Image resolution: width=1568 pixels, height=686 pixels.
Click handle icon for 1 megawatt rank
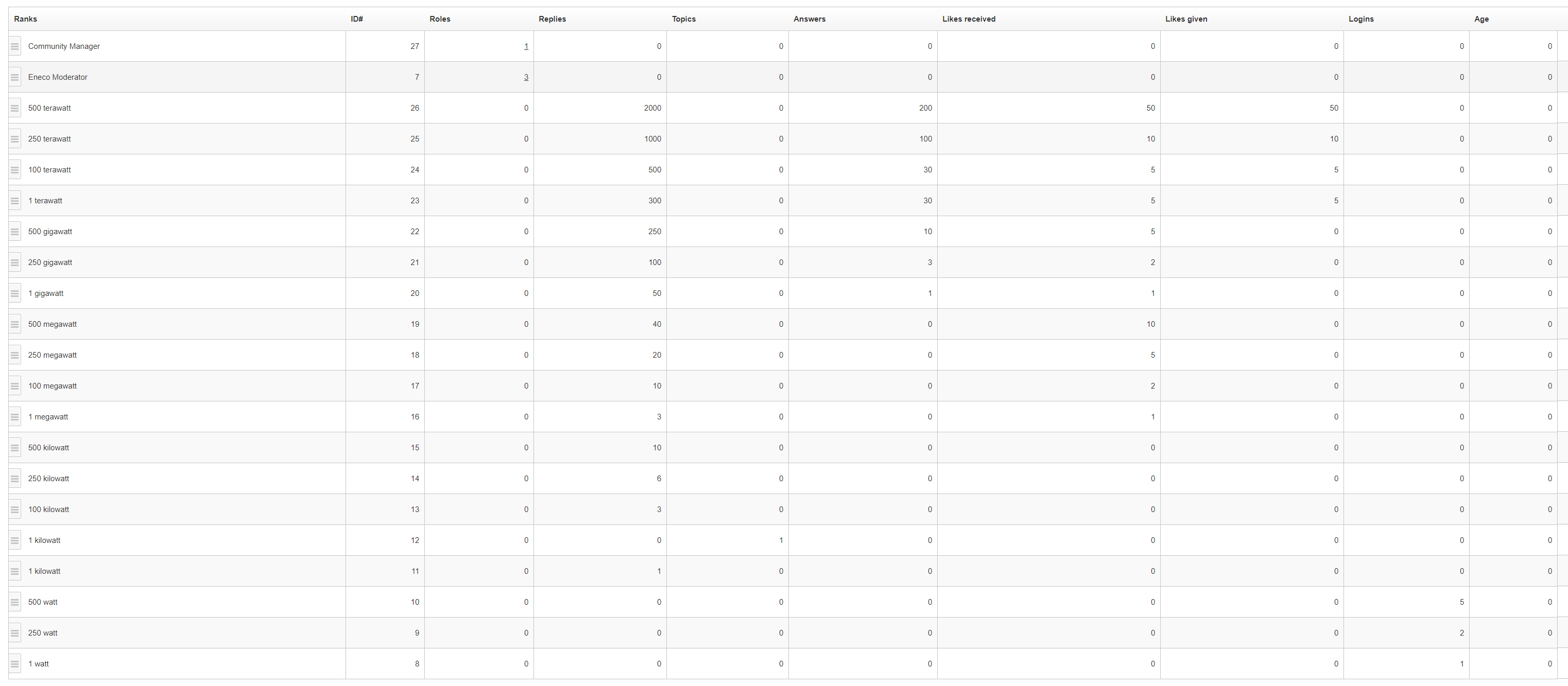tap(14, 417)
